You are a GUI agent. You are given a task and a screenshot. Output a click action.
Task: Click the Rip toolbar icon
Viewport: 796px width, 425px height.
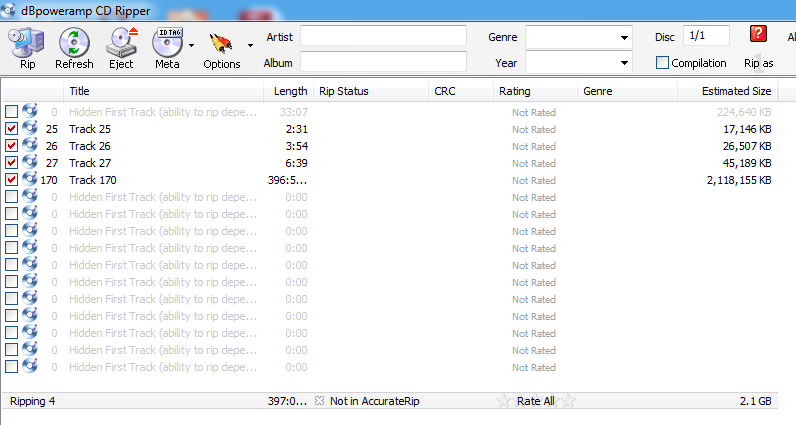(27, 43)
